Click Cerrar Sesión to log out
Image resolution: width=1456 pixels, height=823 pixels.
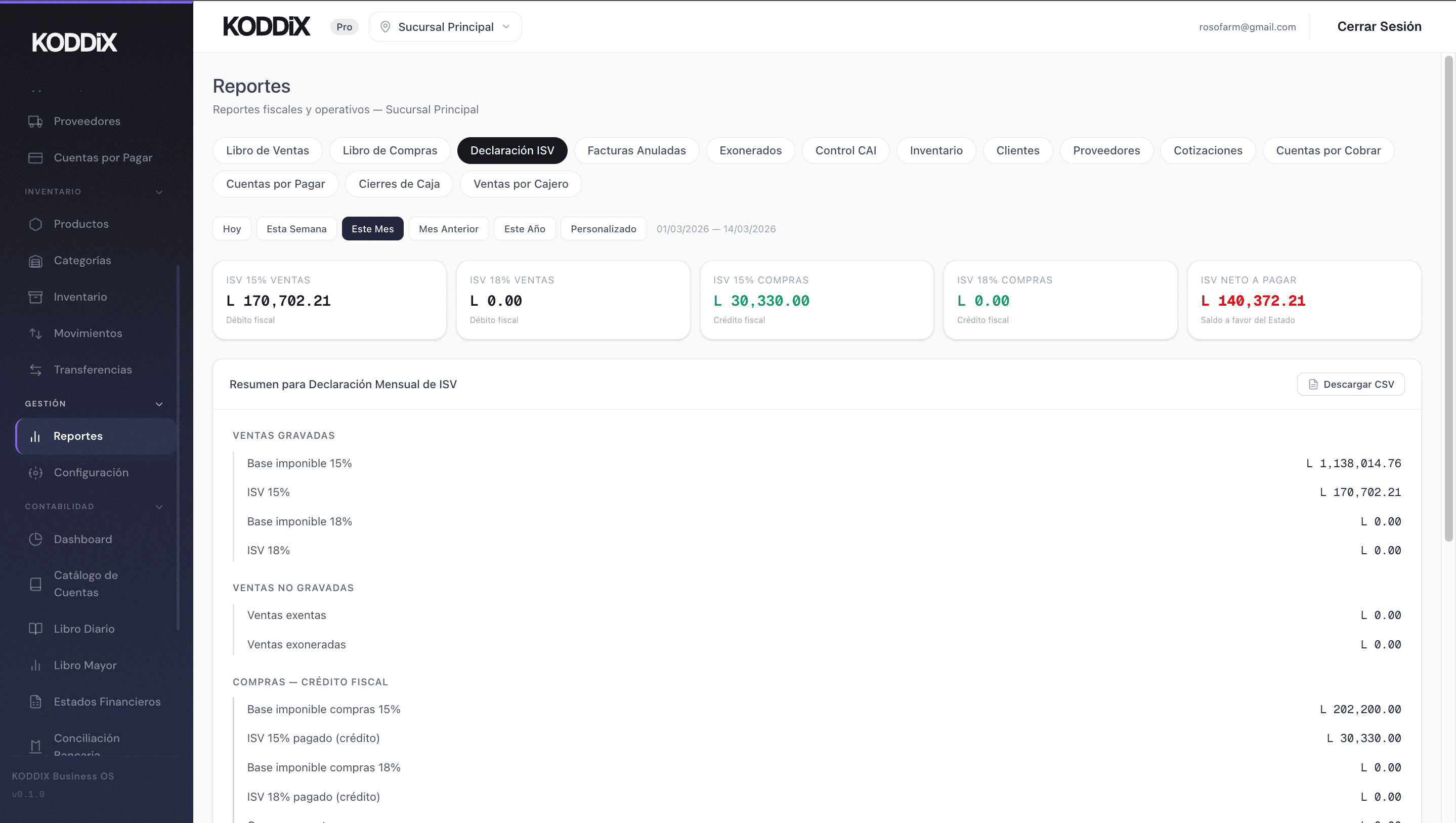point(1379,27)
